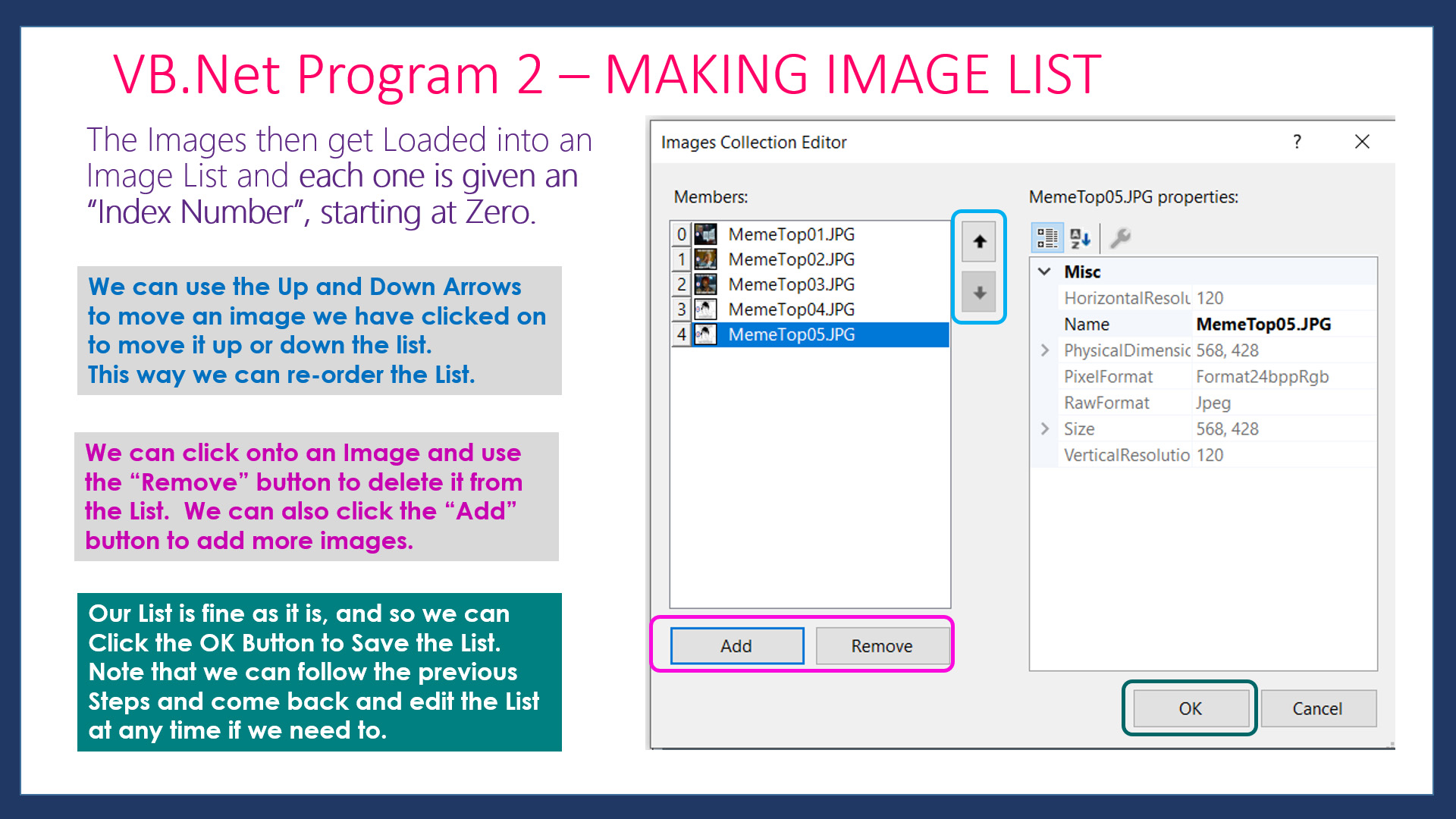Select member MemeTop01.JPG in the list

click(x=810, y=234)
